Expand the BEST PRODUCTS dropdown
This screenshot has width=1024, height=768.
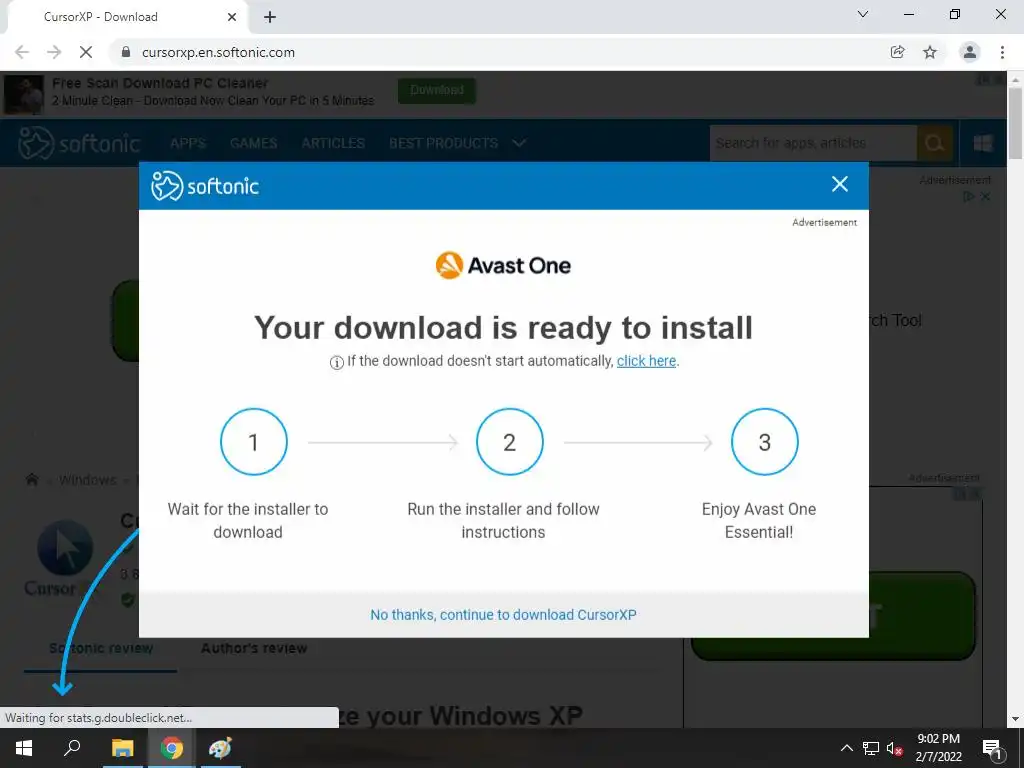tap(457, 143)
